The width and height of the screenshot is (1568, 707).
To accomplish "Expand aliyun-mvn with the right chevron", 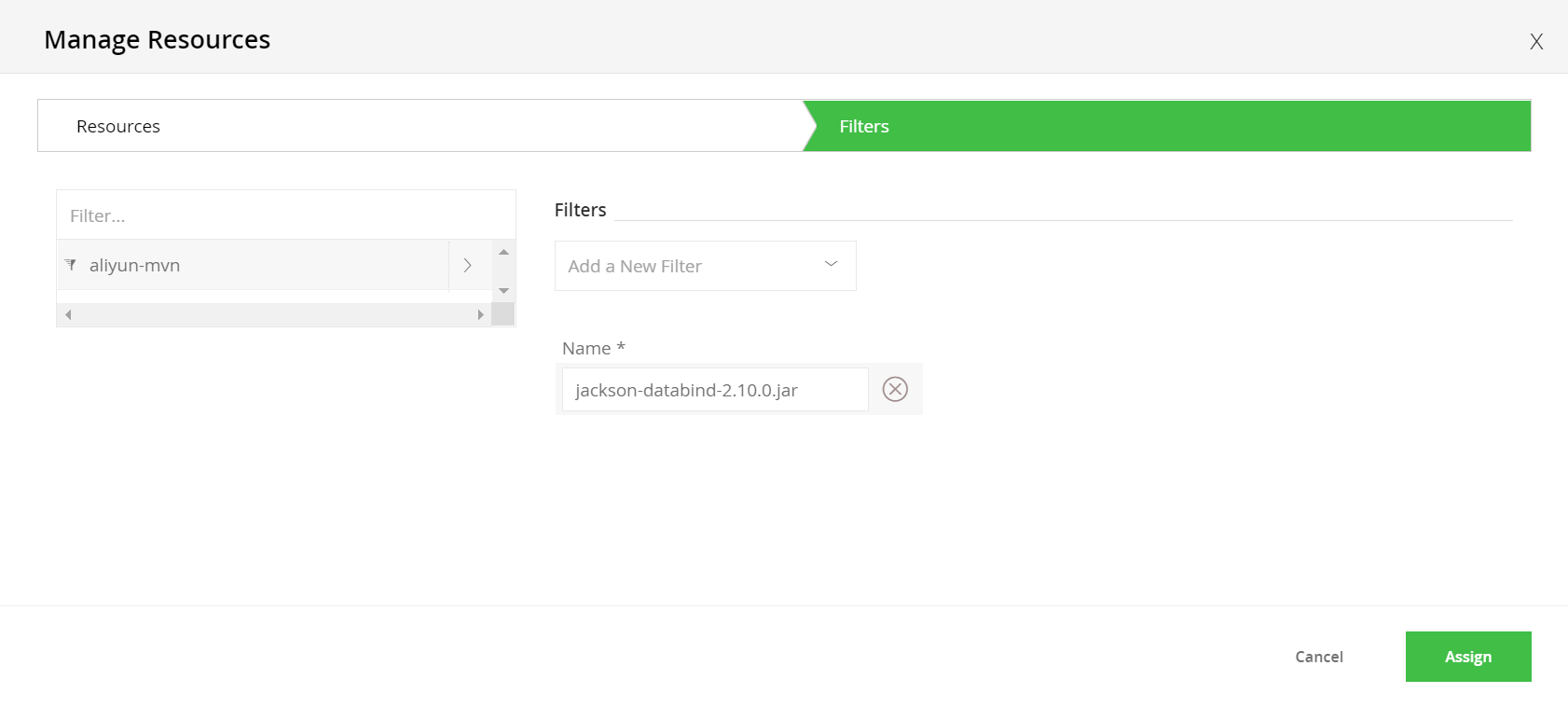I will pyautogui.click(x=468, y=266).
